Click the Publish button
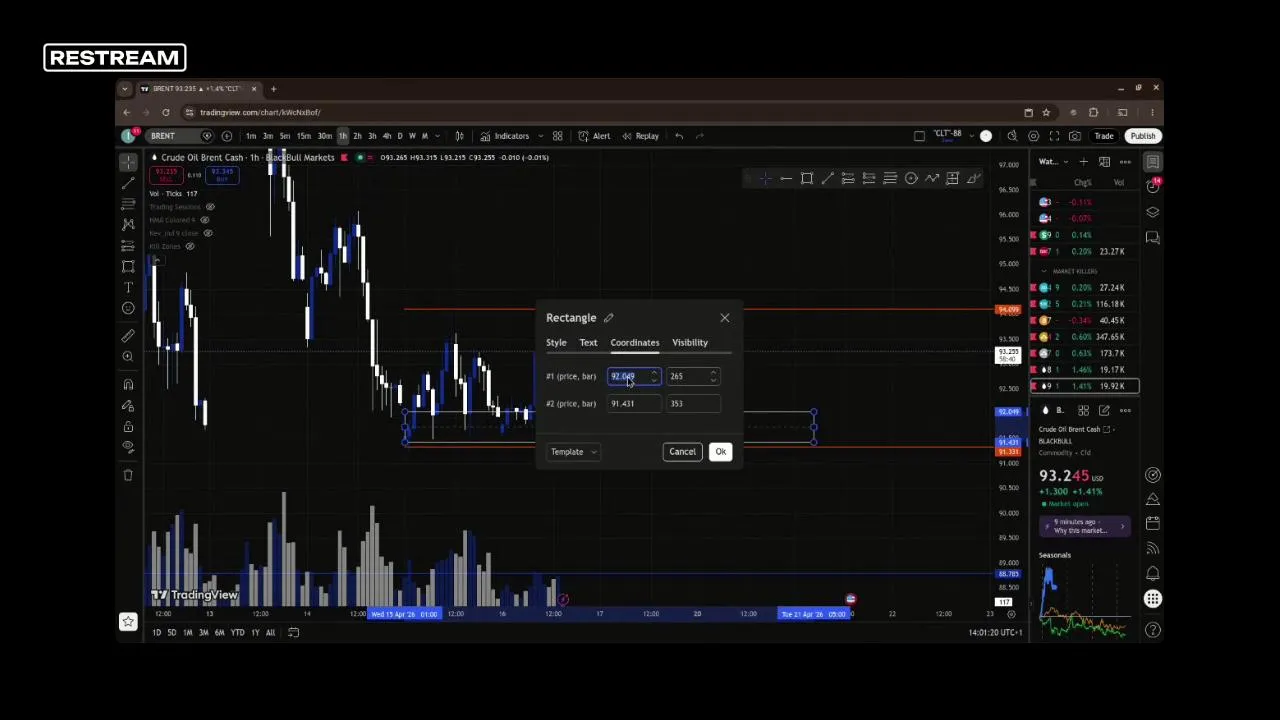 point(1142,136)
